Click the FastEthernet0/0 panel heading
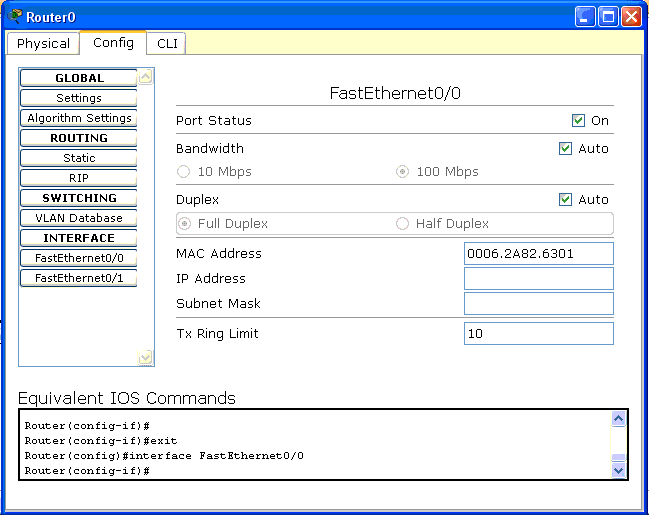 (x=395, y=93)
